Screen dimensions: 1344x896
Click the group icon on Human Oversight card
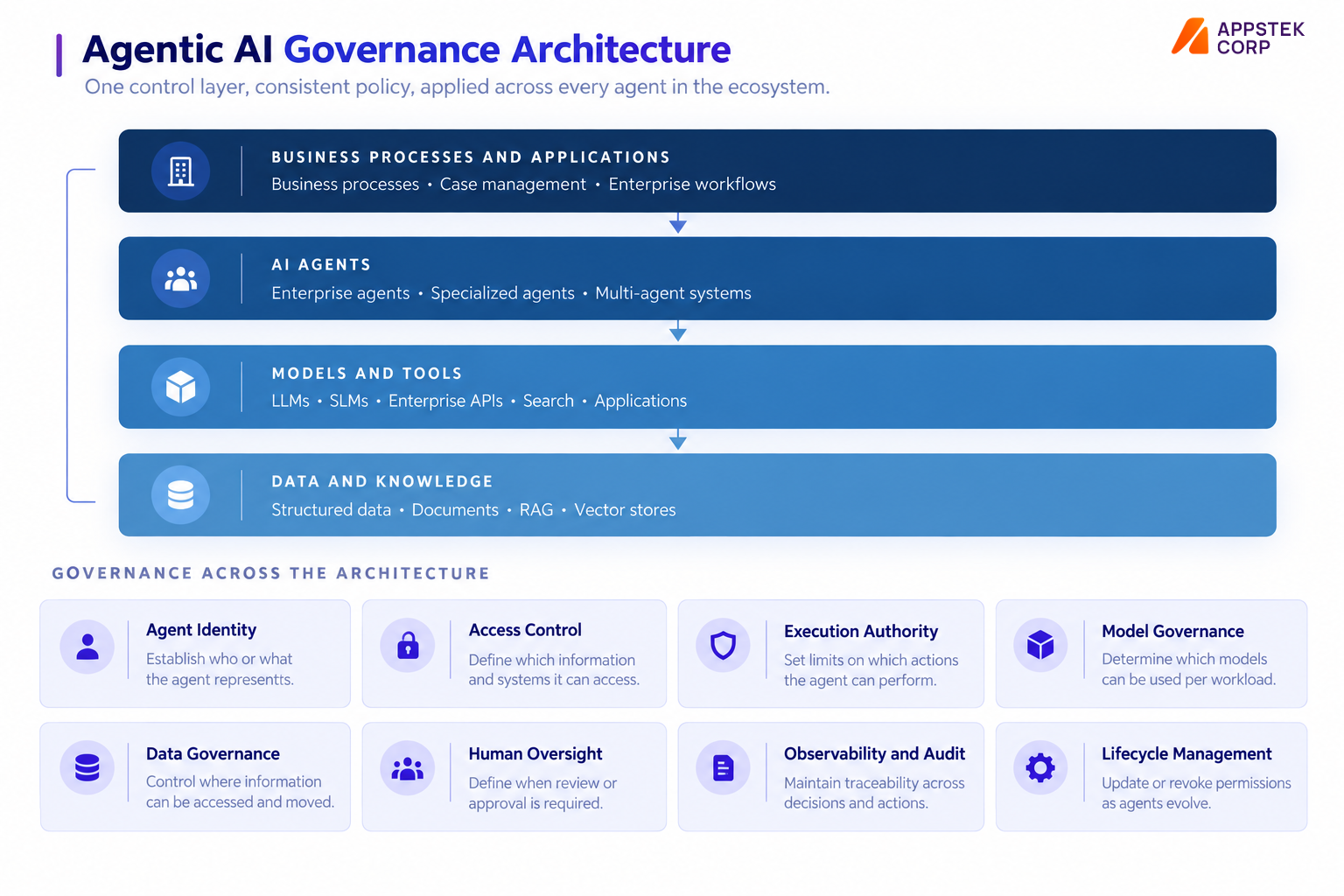[408, 768]
